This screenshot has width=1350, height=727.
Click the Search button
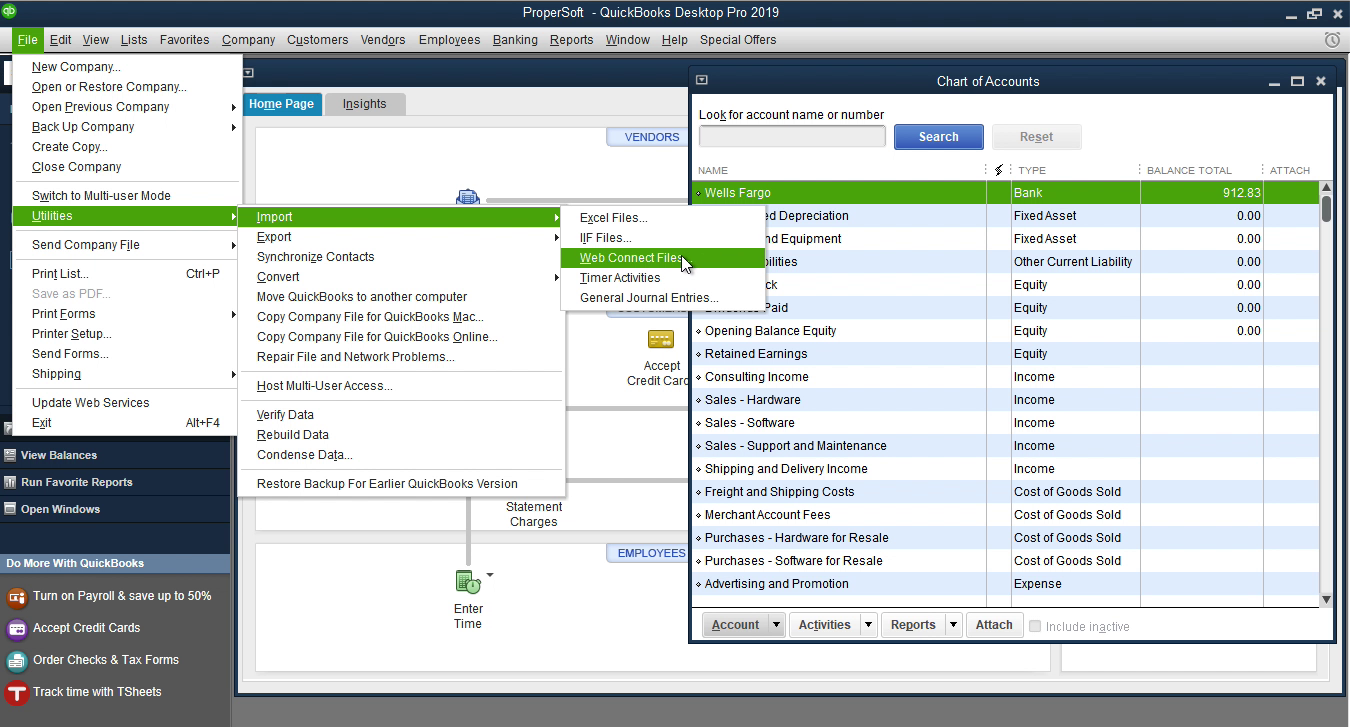coord(938,137)
